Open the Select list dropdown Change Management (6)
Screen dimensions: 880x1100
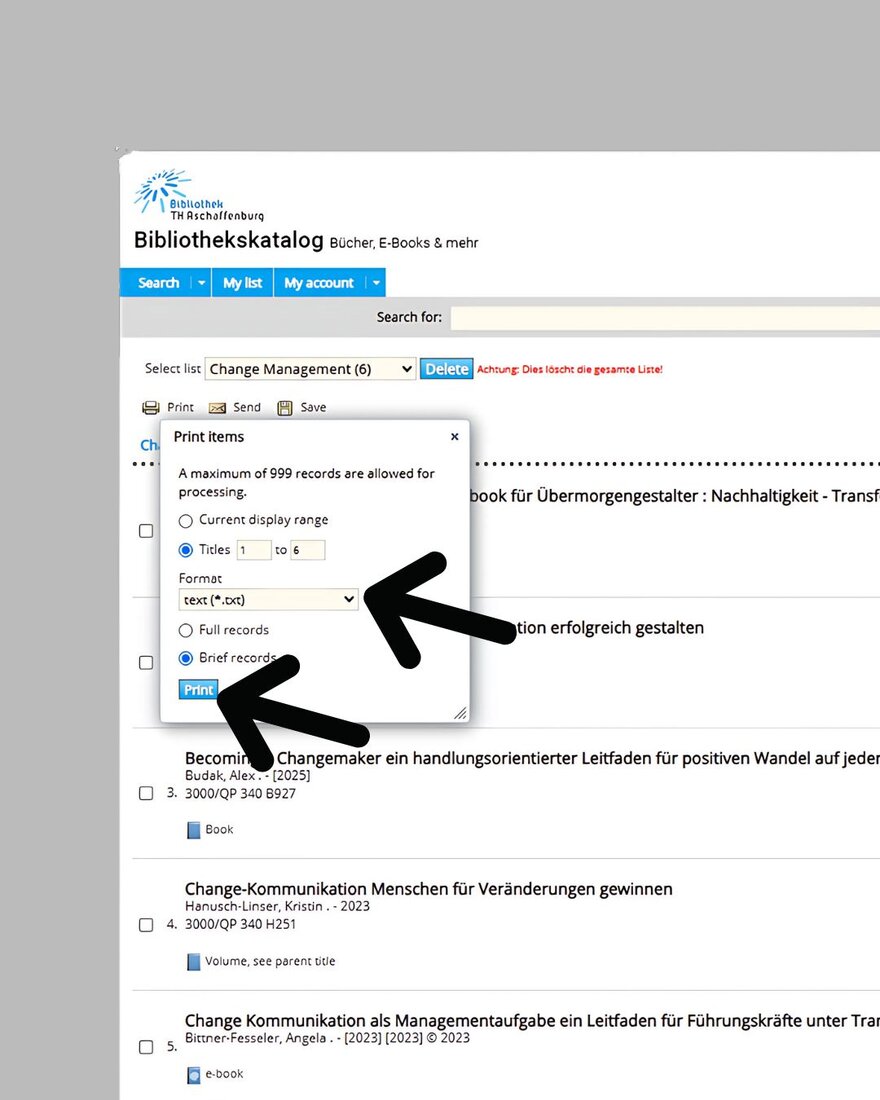pos(310,369)
